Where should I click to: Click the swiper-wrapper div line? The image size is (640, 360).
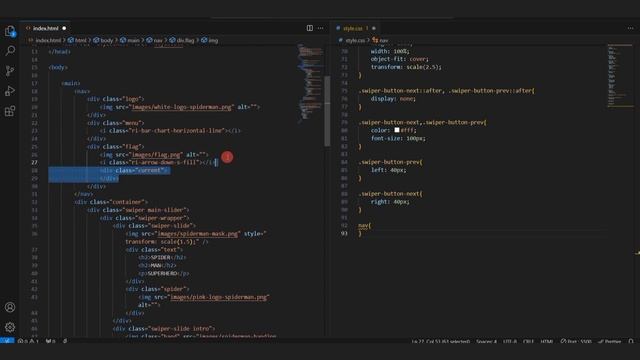click(144, 218)
